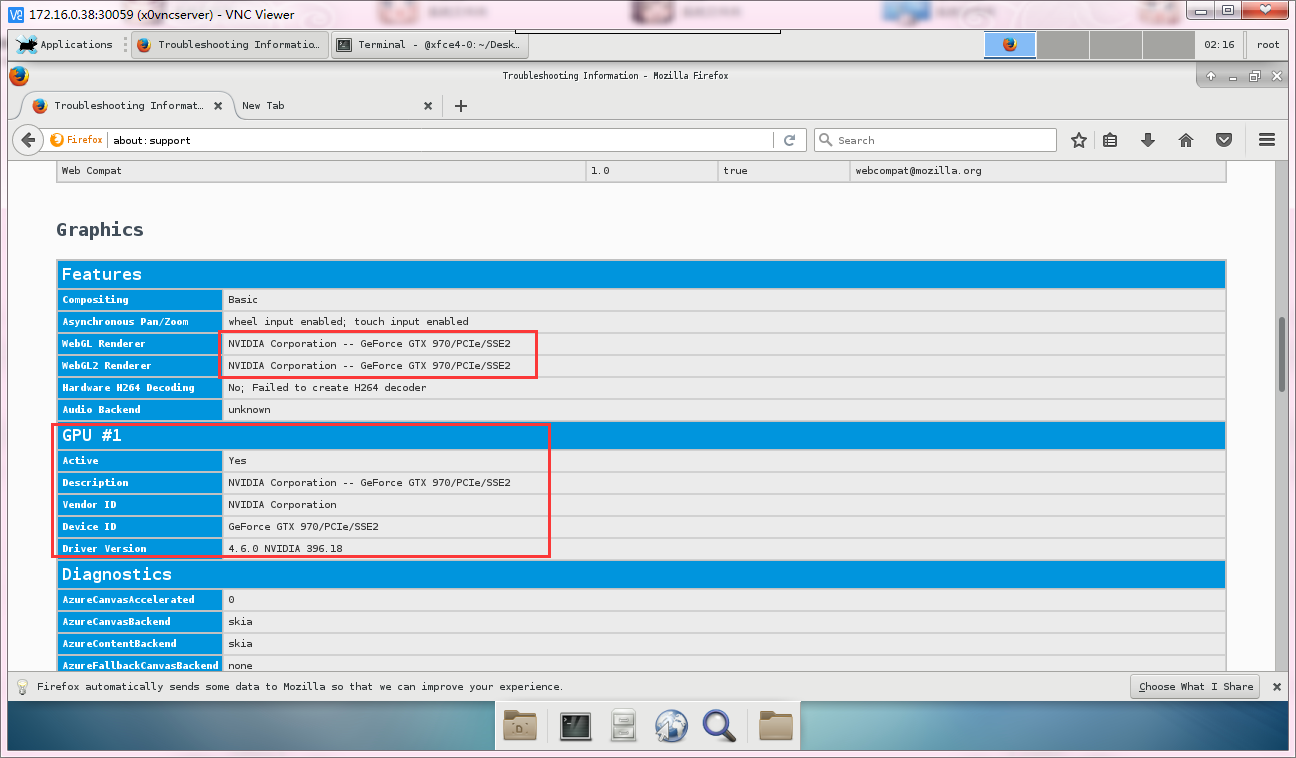1296x758 pixels.
Task: Select the Graphics section heading
Action: point(100,229)
